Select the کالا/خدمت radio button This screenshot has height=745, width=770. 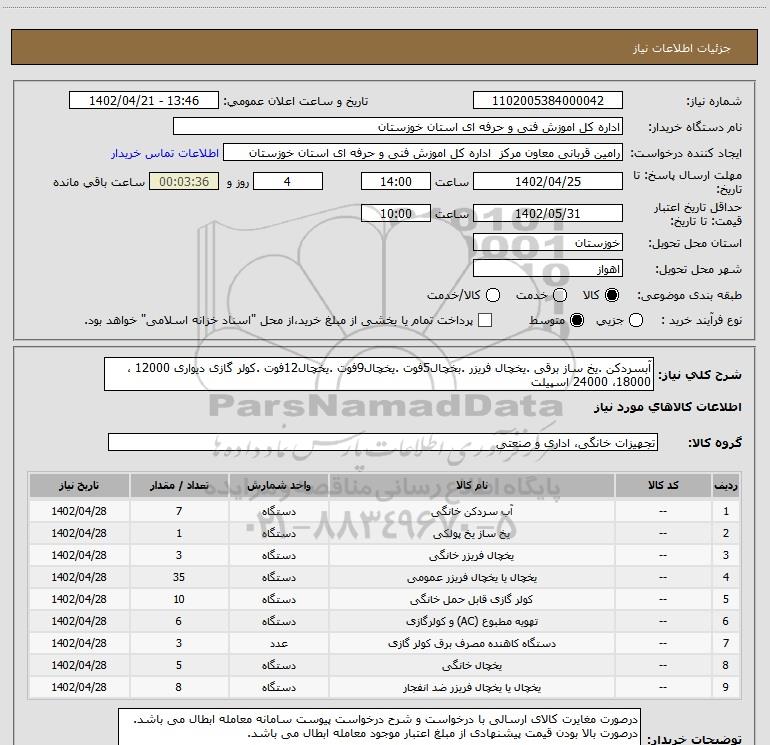[493, 295]
